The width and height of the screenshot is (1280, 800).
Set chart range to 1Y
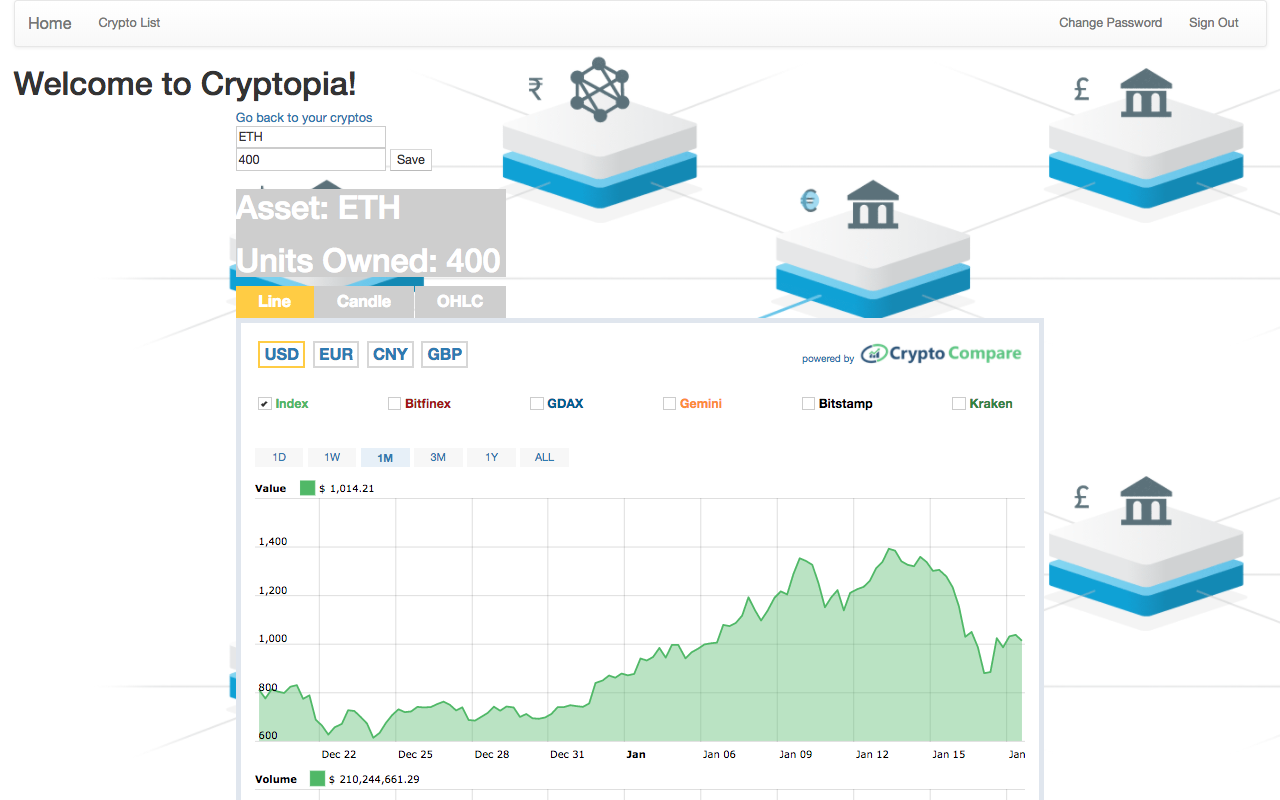point(491,457)
